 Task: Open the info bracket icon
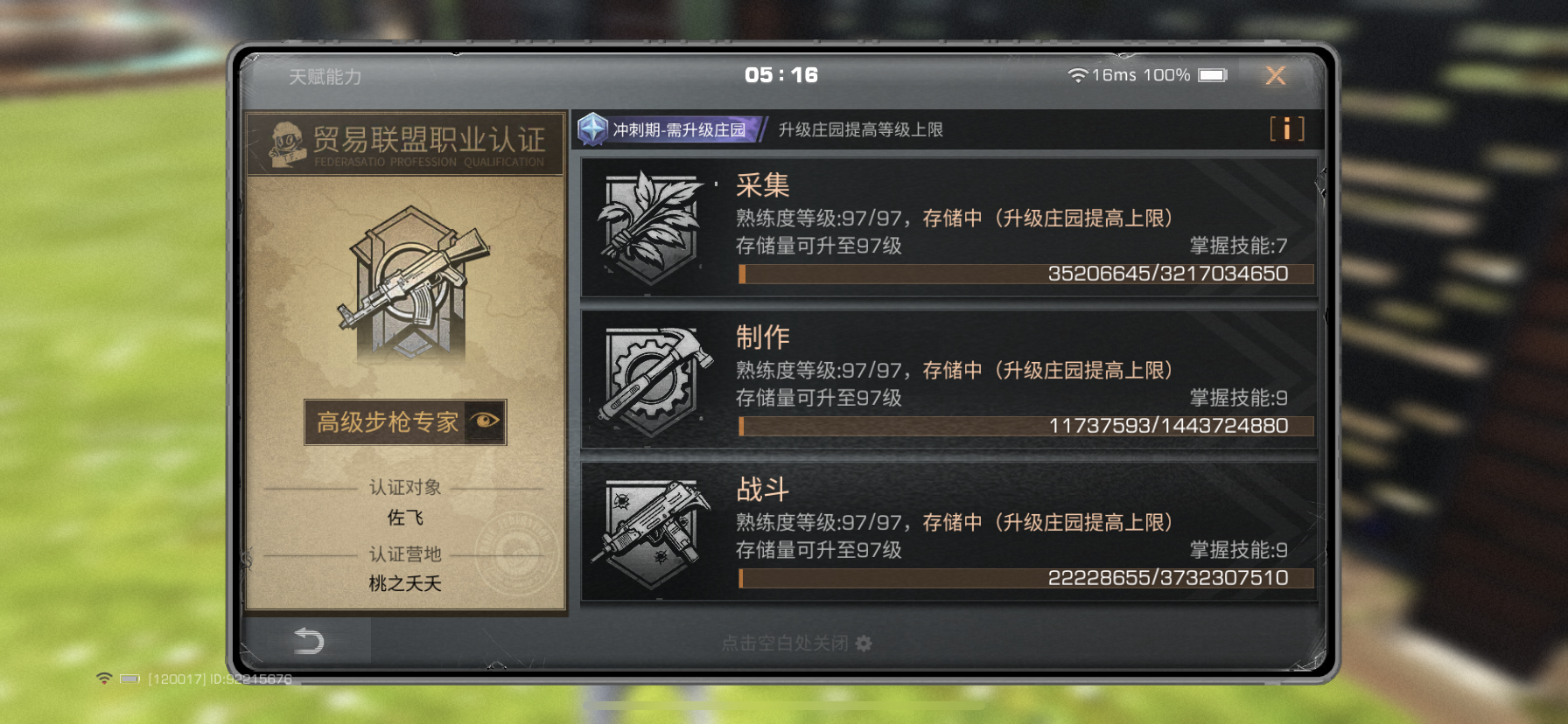point(1286,129)
